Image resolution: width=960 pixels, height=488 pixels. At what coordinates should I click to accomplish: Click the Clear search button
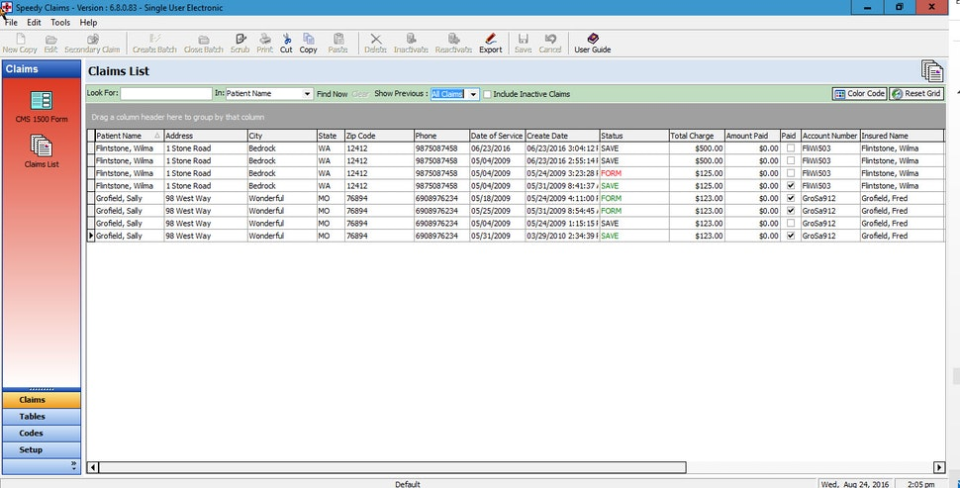point(360,94)
